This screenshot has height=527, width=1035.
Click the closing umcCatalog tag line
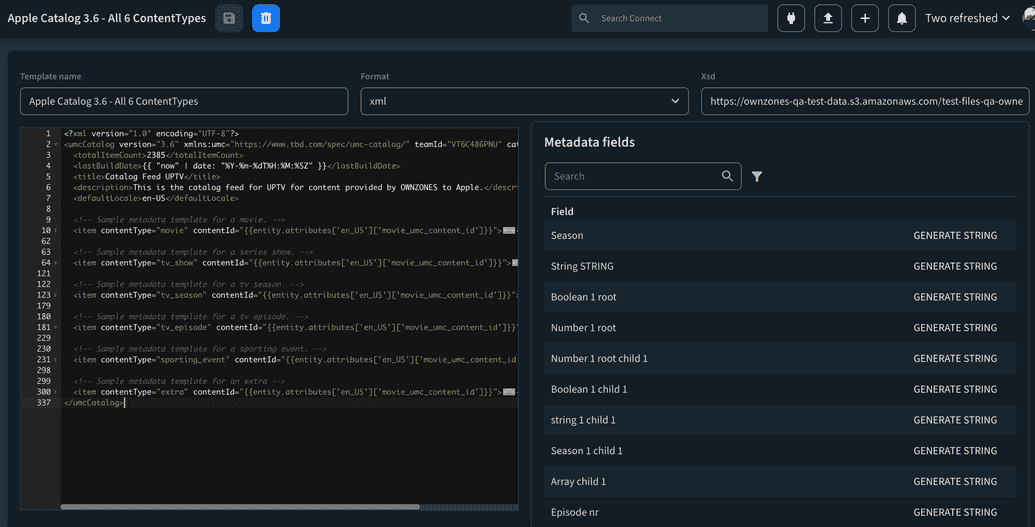click(x=94, y=403)
